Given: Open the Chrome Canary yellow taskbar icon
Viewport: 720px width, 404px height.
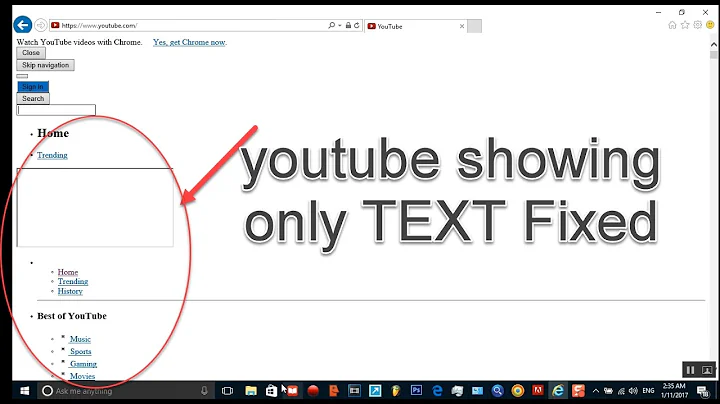Looking at the screenshot, I should pos(518,391).
